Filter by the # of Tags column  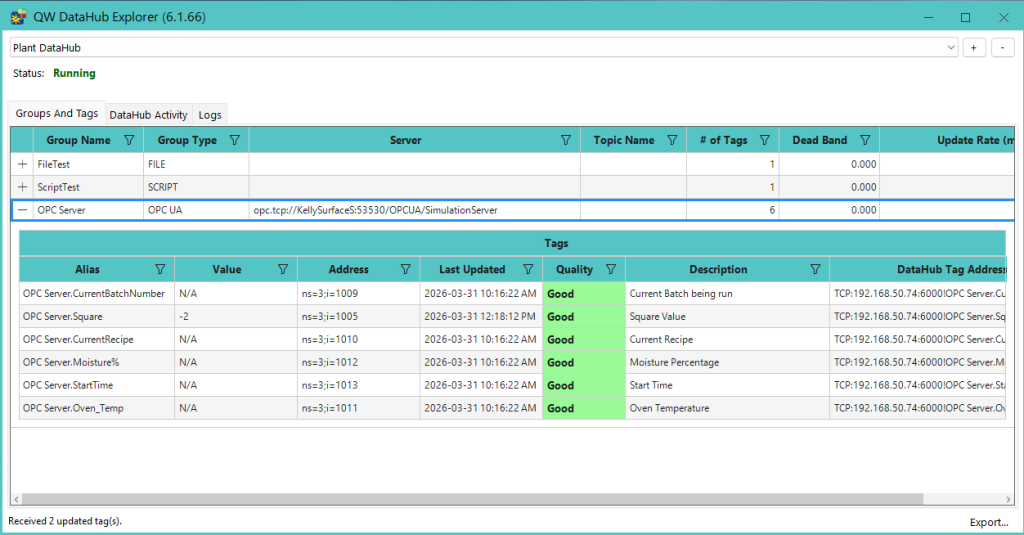[x=765, y=140]
